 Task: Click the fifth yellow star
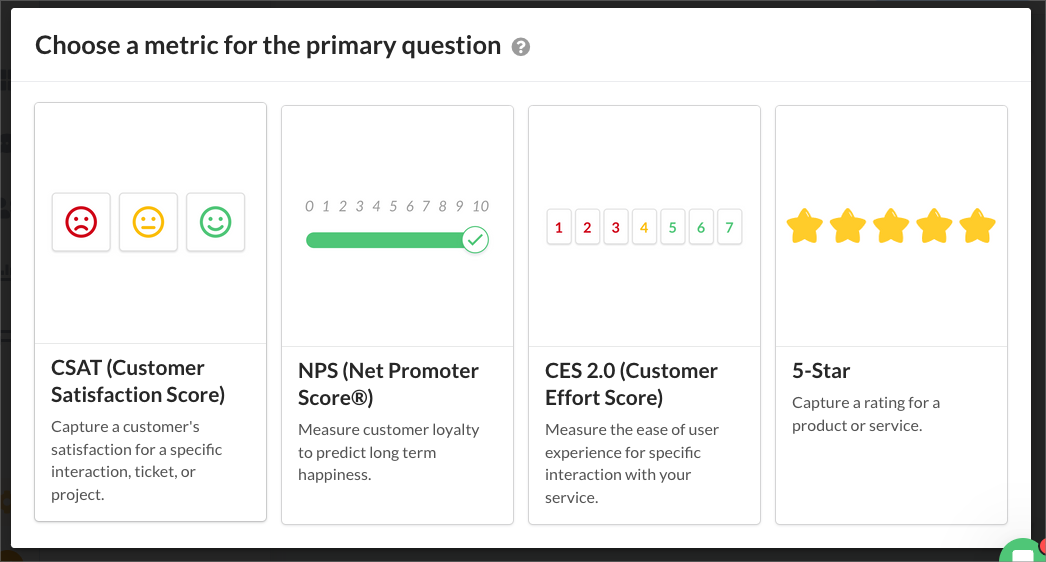click(977, 226)
